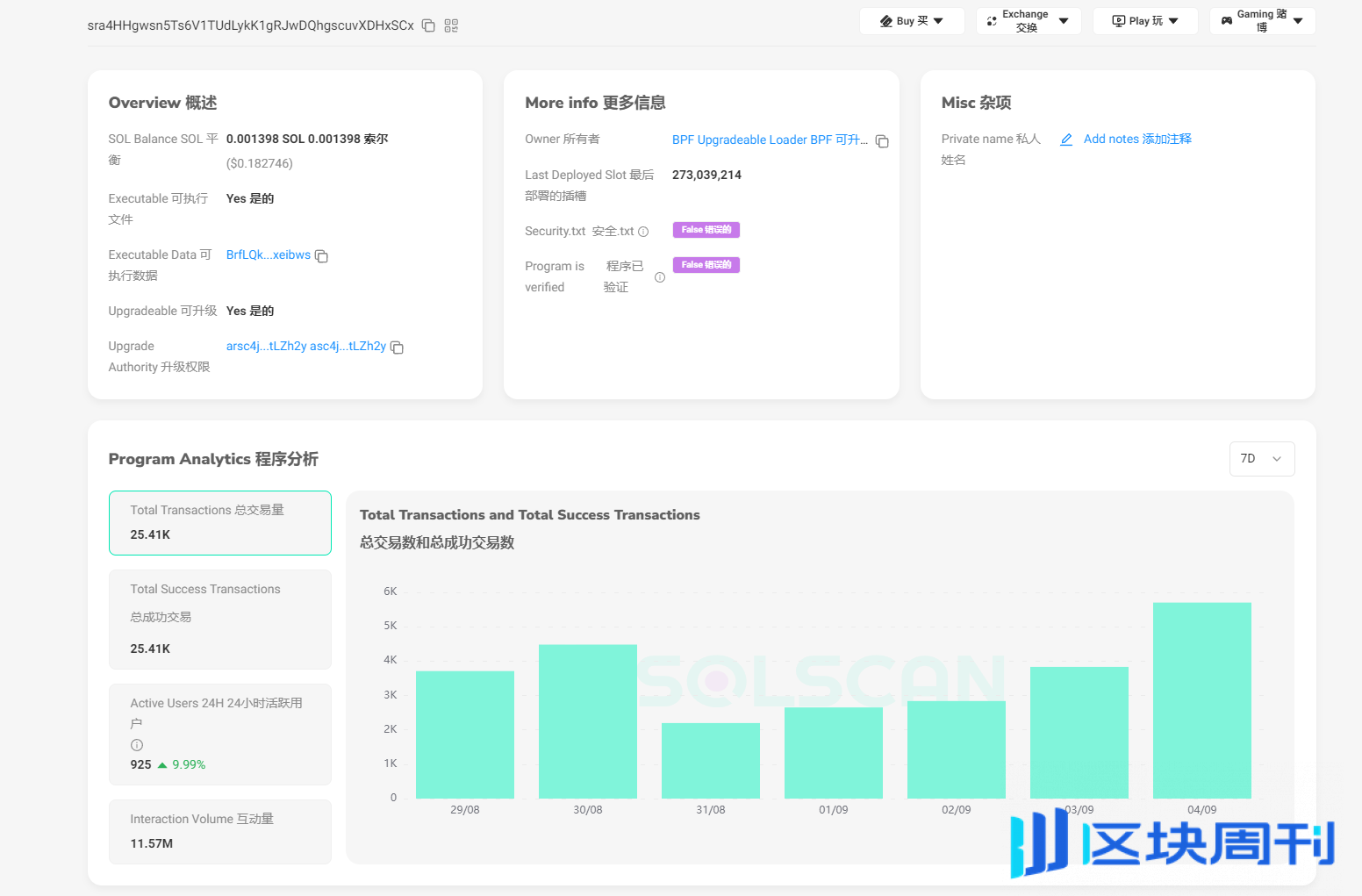Open the Gaming dropdown menu
Image resolution: width=1362 pixels, height=896 pixels.
point(1262,21)
